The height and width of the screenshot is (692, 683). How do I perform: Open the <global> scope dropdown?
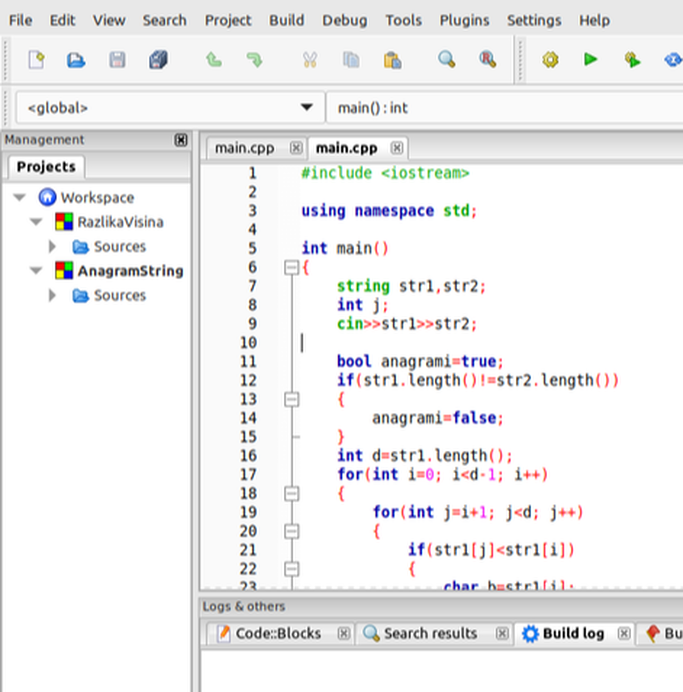(x=169, y=107)
